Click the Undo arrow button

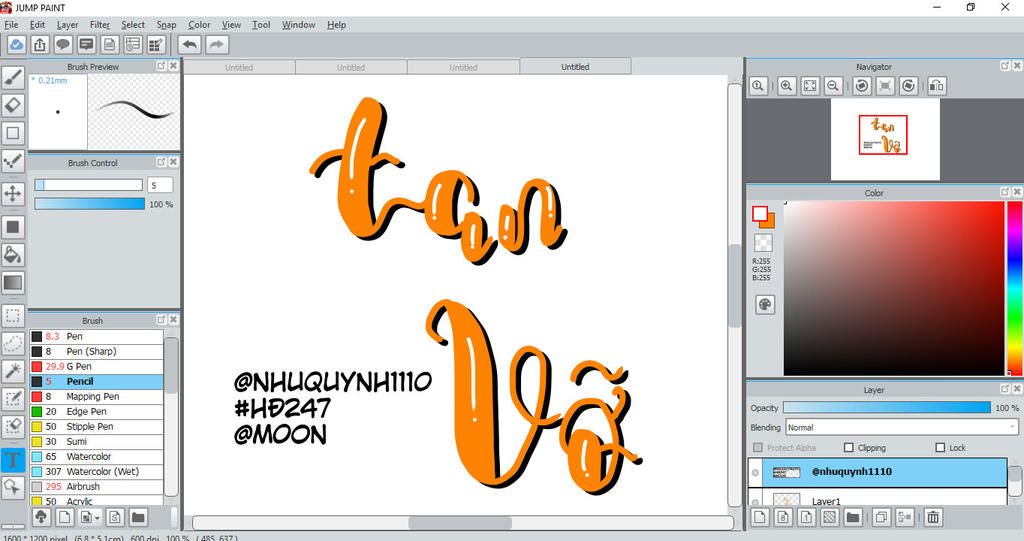pyautogui.click(x=190, y=44)
